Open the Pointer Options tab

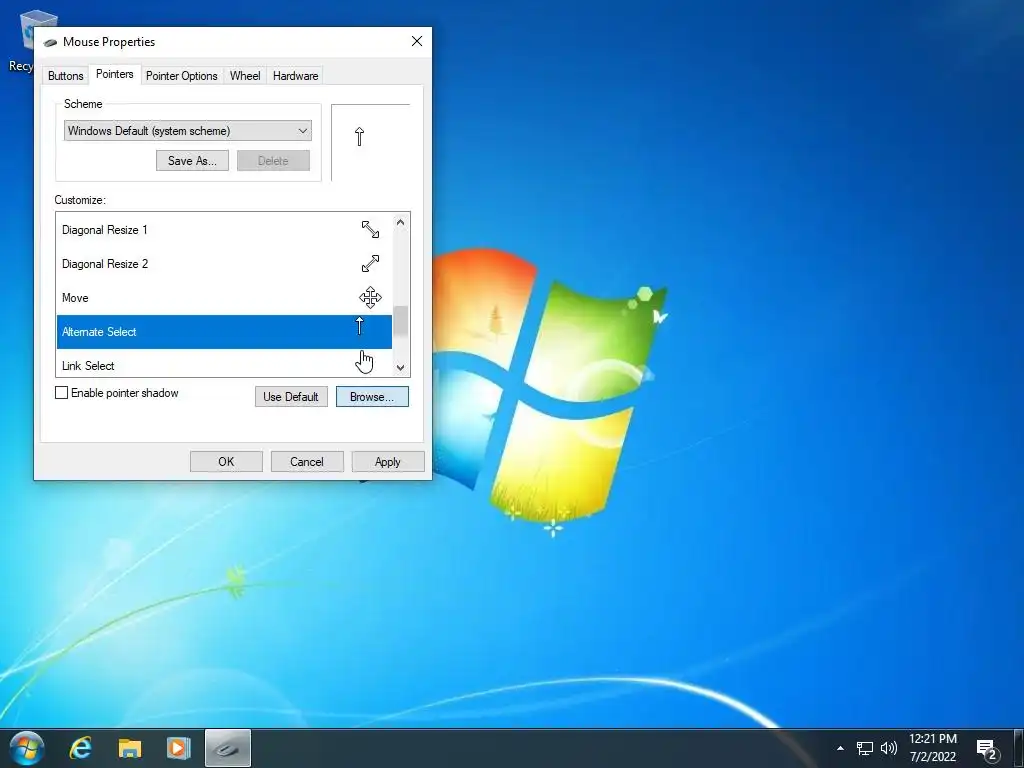182,76
